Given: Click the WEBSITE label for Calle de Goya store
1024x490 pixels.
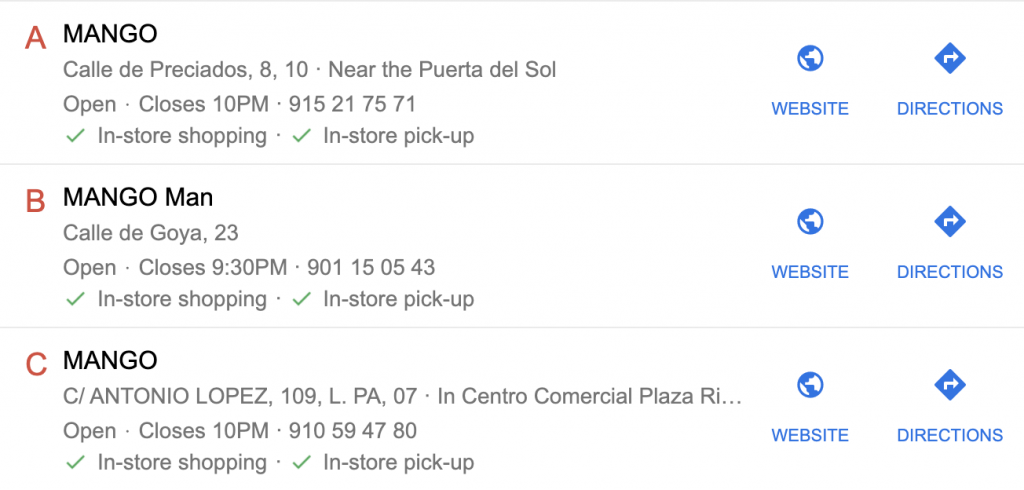Looking at the screenshot, I should (x=810, y=272).
